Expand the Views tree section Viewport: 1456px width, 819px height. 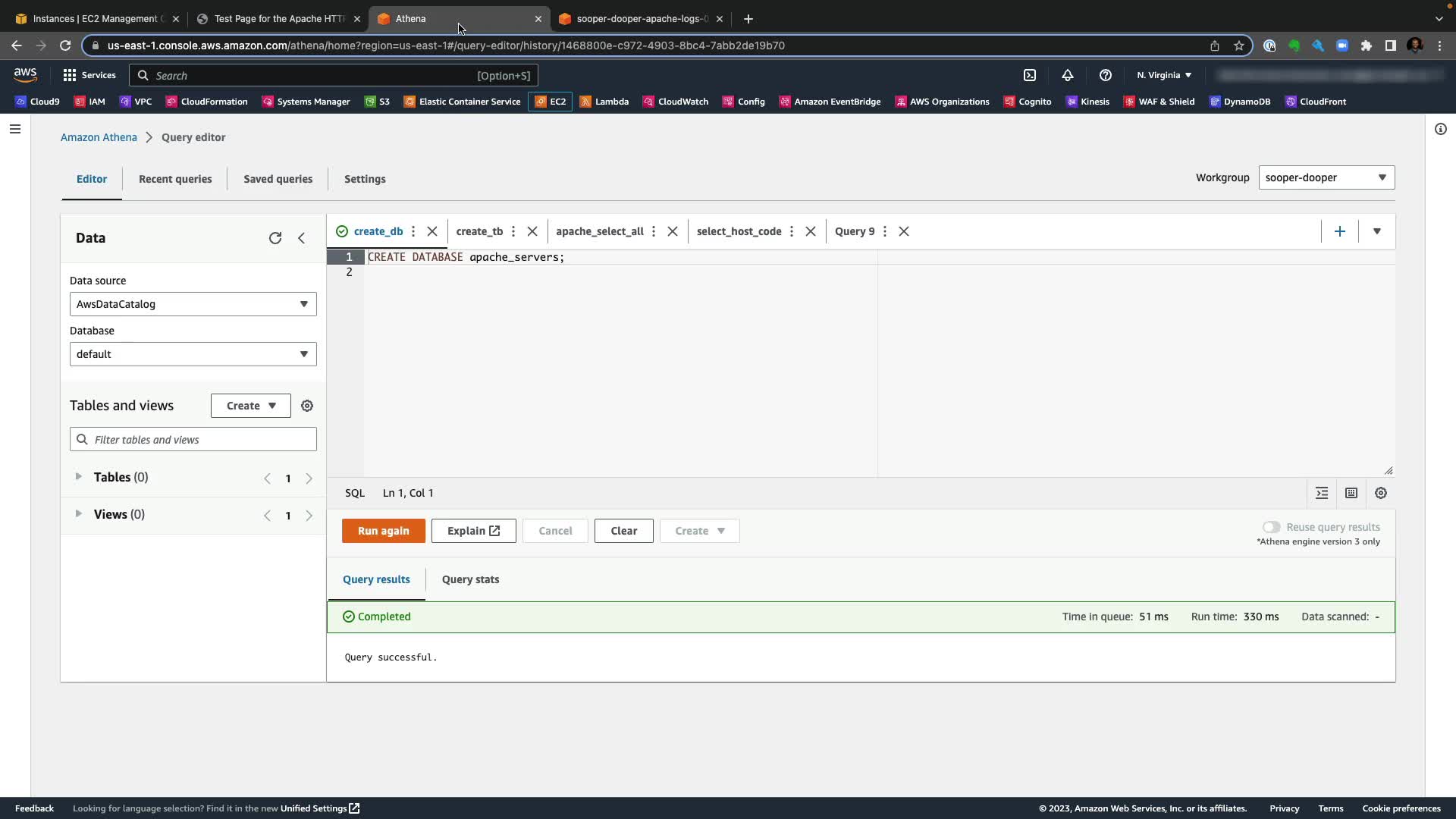pyautogui.click(x=78, y=514)
